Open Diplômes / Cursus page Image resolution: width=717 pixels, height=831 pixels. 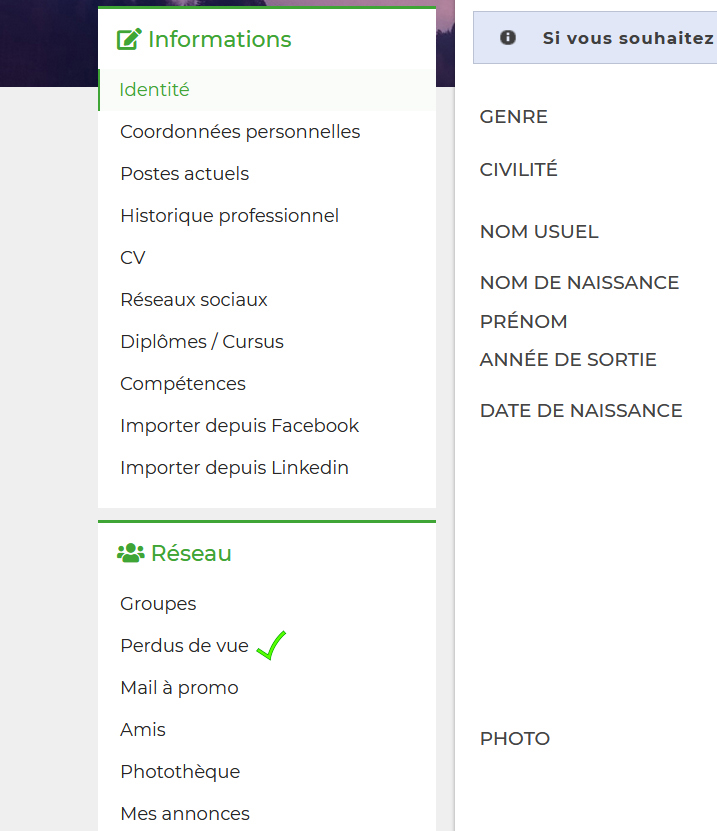click(202, 342)
